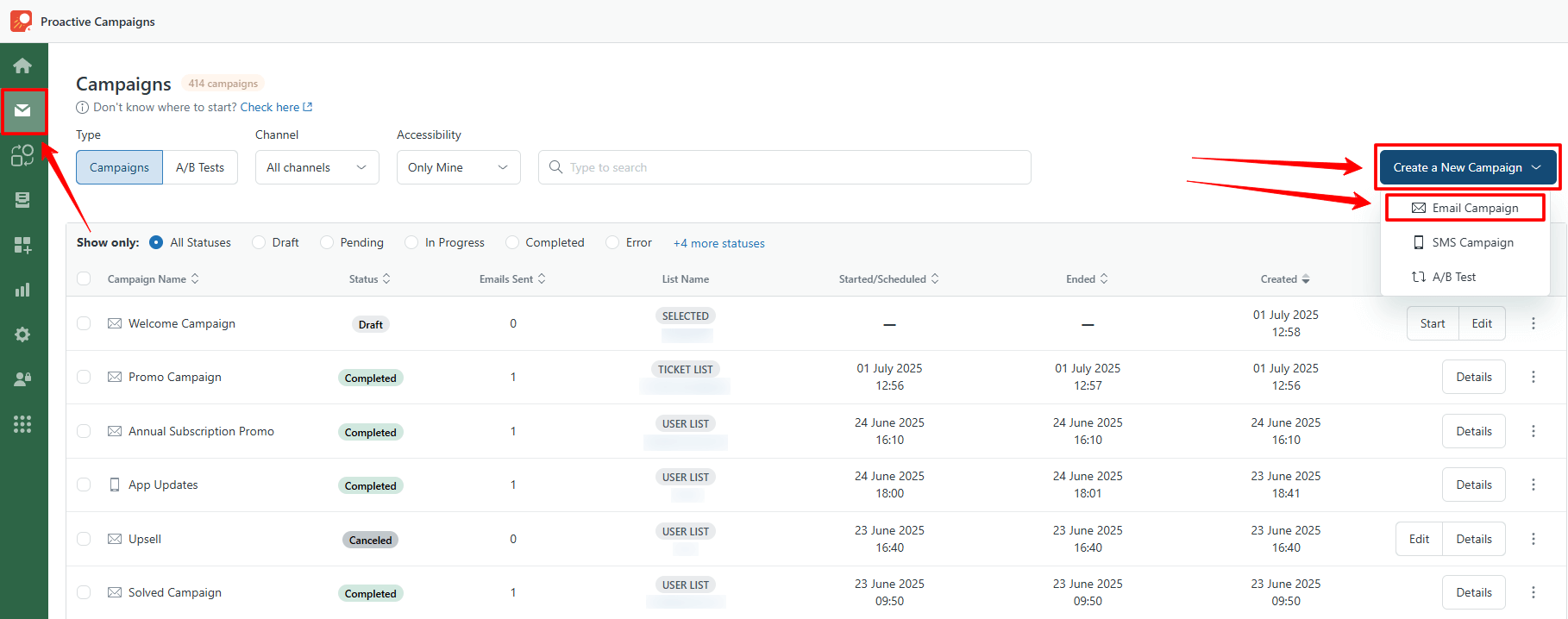
Task: Open settings gear in sidebar
Action: [x=22, y=335]
